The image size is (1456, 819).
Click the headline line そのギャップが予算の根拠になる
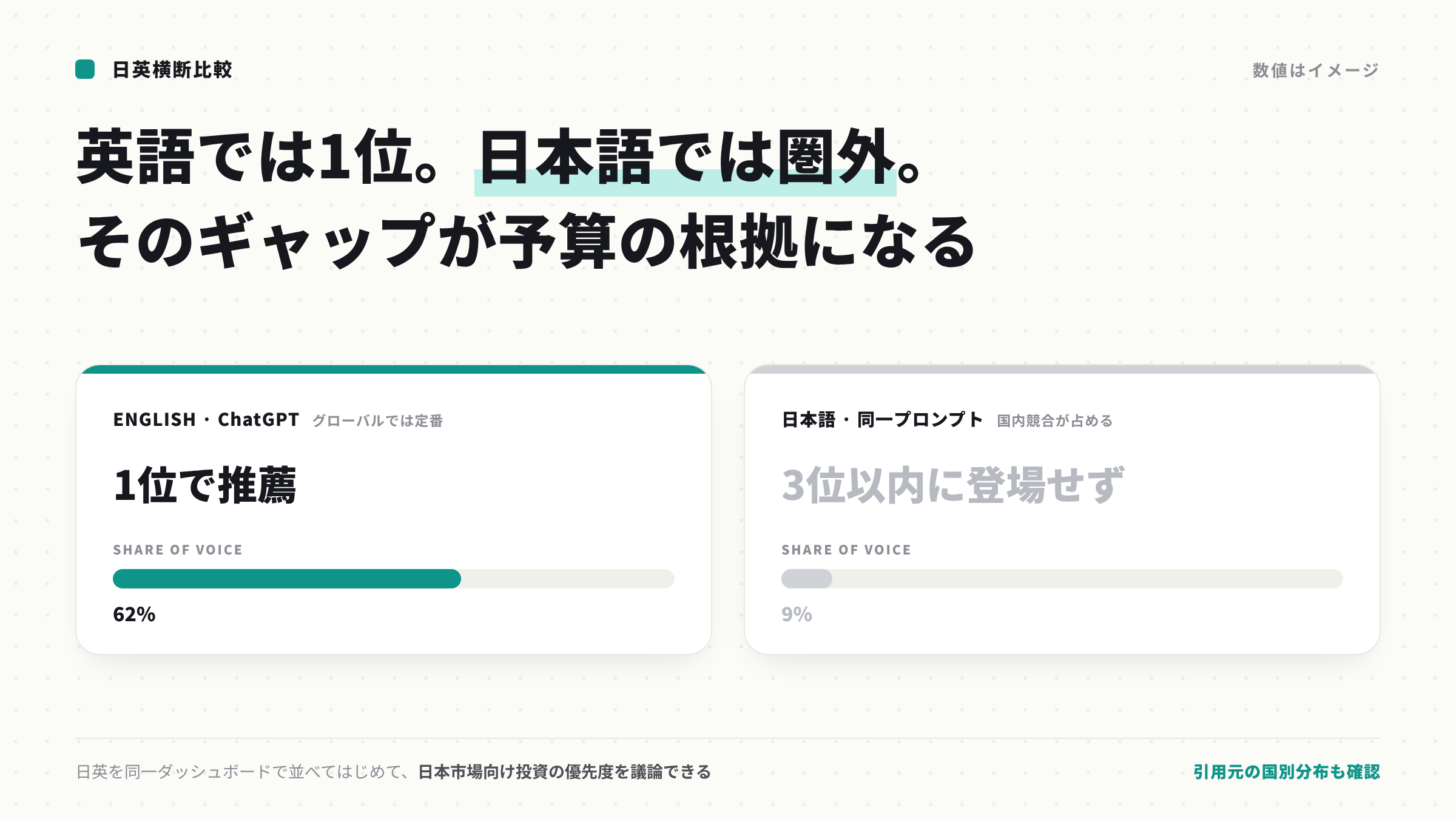pos(527,241)
